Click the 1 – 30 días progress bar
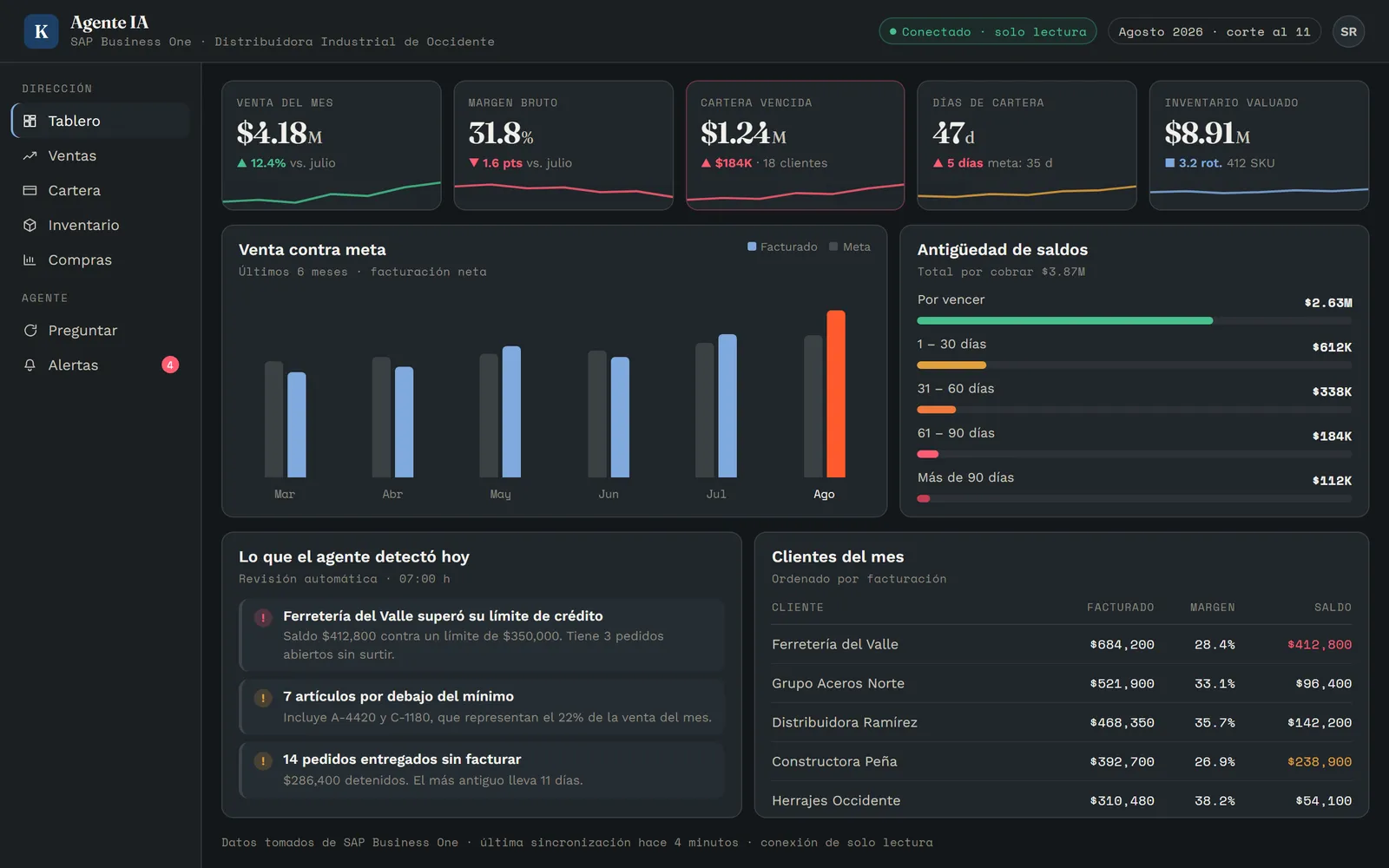The image size is (1389, 868). pyautogui.click(x=1135, y=365)
